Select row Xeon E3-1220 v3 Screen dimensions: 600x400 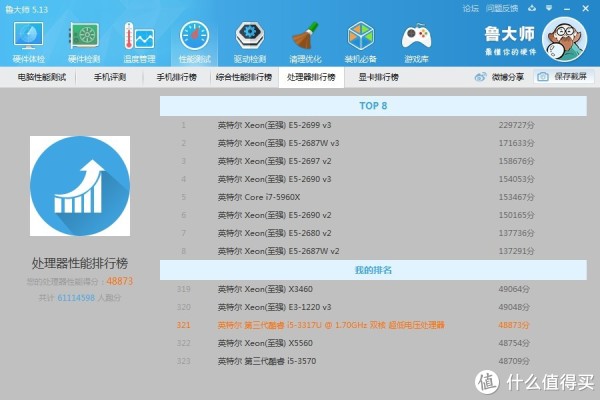click(x=373, y=307)
